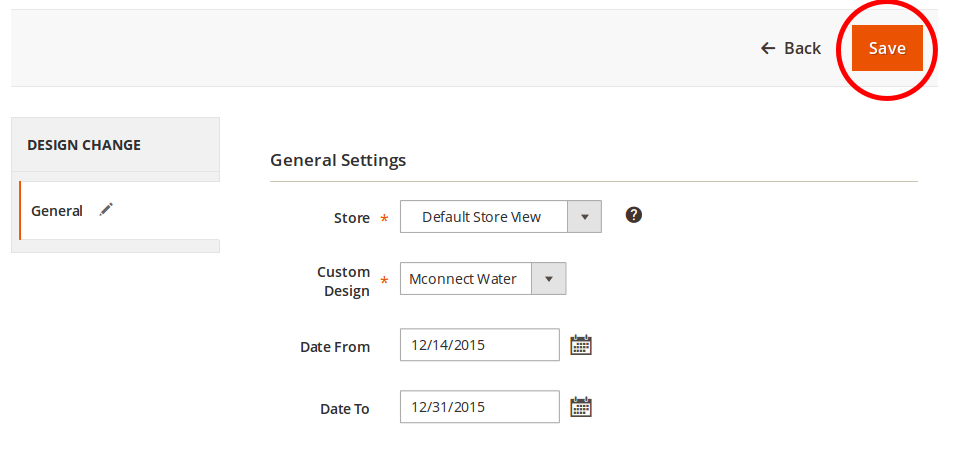Image resolution: width=954 pixels, height=463 pixels.
Task: Click the help question mark icon
Action: pyautogui.click(x=633, y=215)
